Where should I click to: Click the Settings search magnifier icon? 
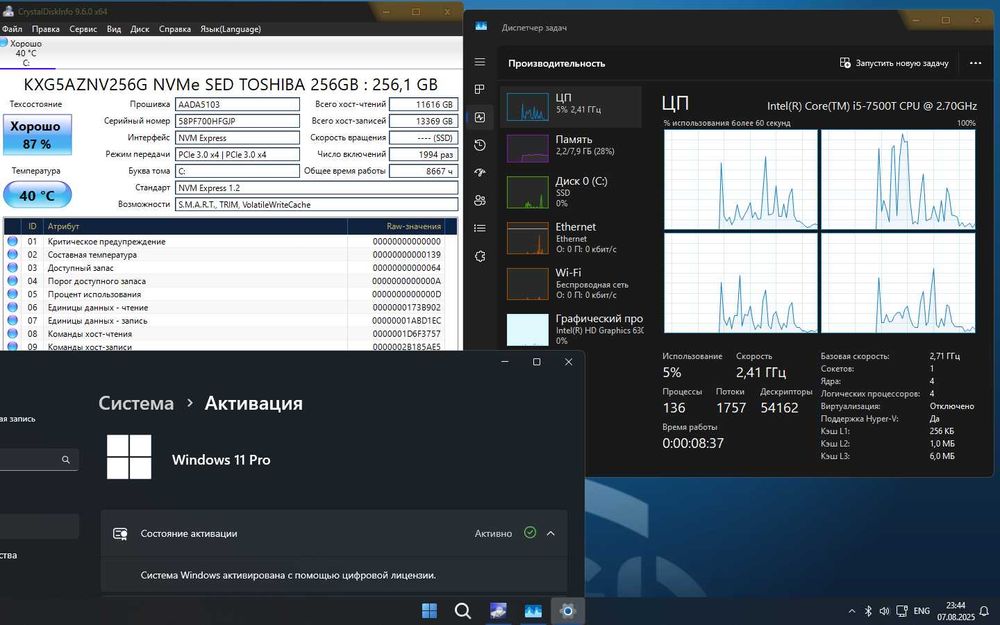[66, 459]
